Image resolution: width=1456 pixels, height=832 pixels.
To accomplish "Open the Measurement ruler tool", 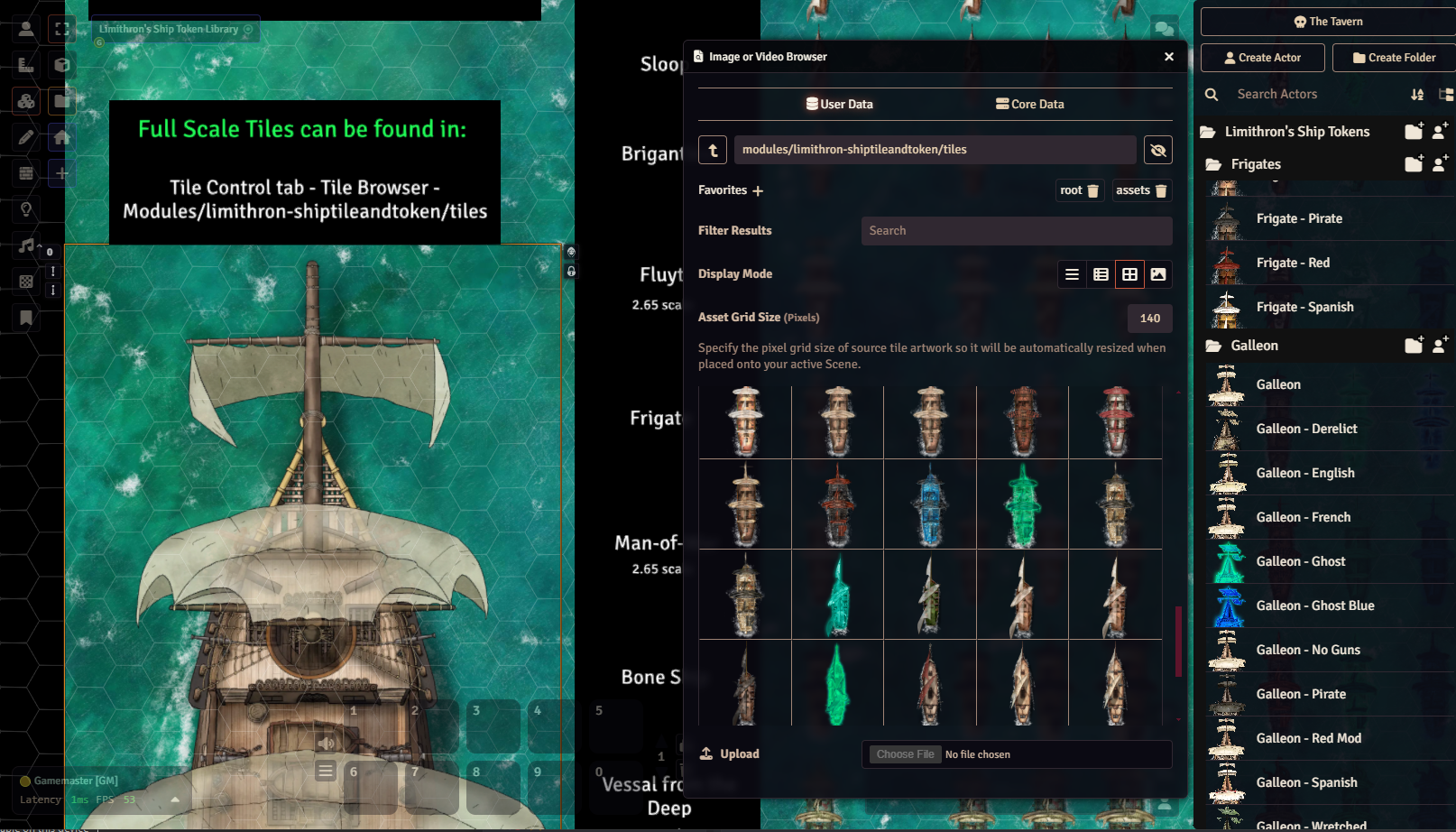I will coord(26,65).
